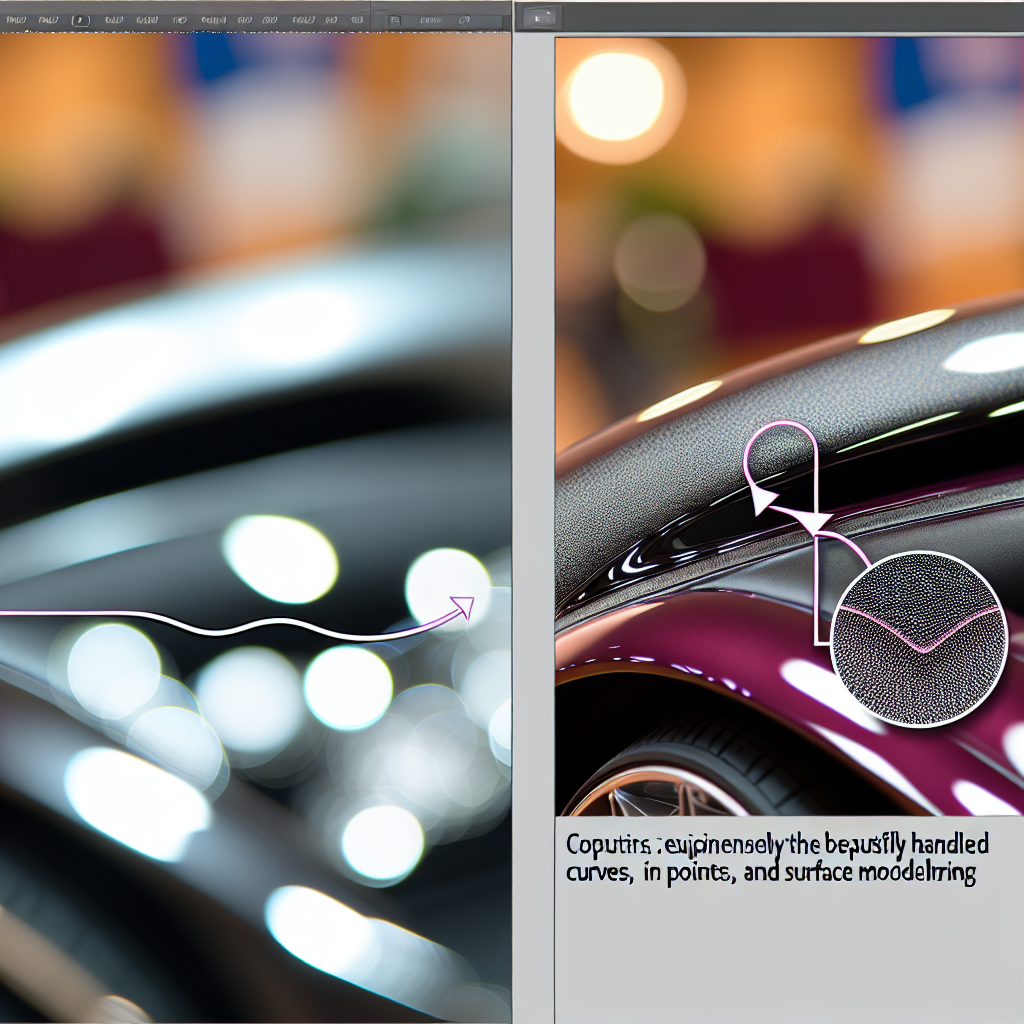1024x1024 pixels.
Task: Select the sharp maroon car image in the right panel
Action: [790, 426]
